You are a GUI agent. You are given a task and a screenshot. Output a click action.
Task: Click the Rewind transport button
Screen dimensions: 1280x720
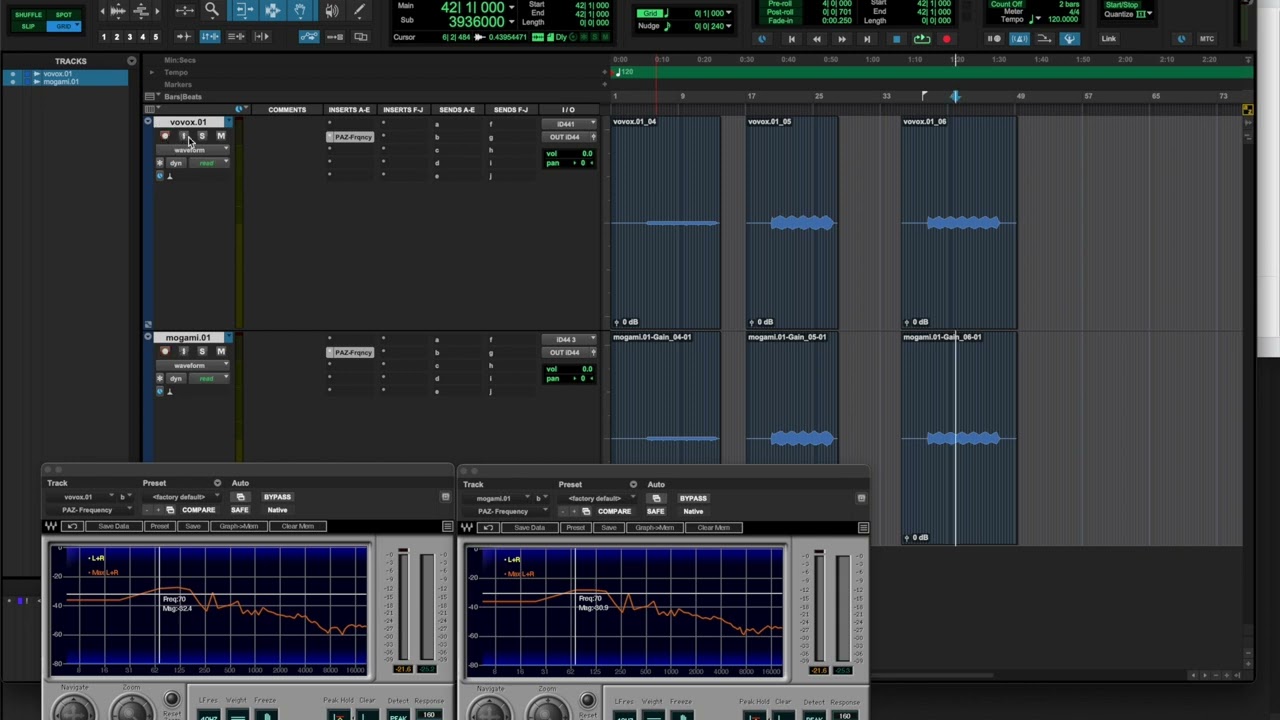816,39
